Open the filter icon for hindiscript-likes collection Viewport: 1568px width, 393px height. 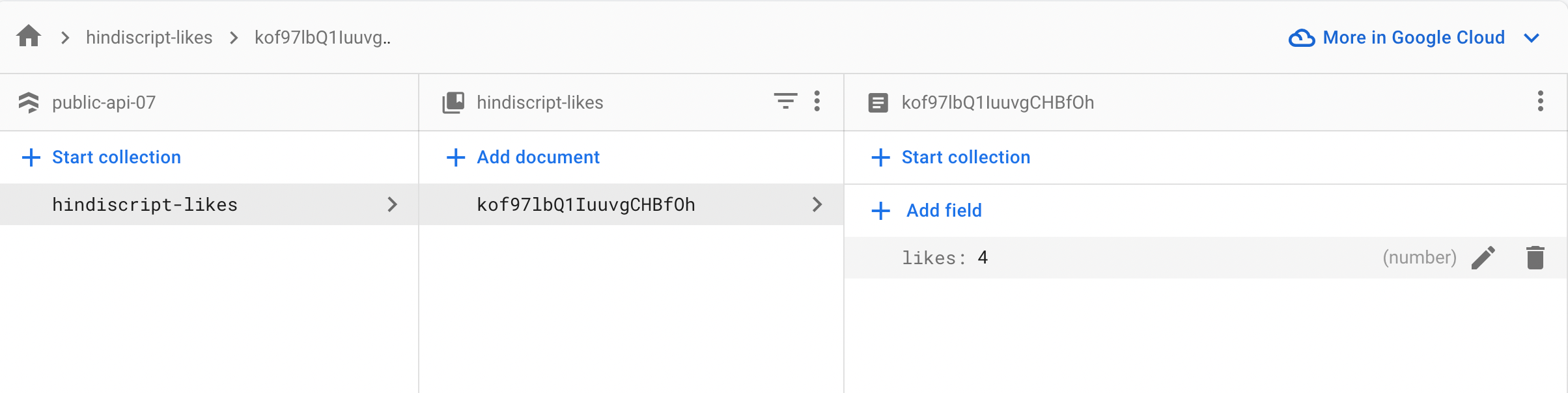(785, 102)
